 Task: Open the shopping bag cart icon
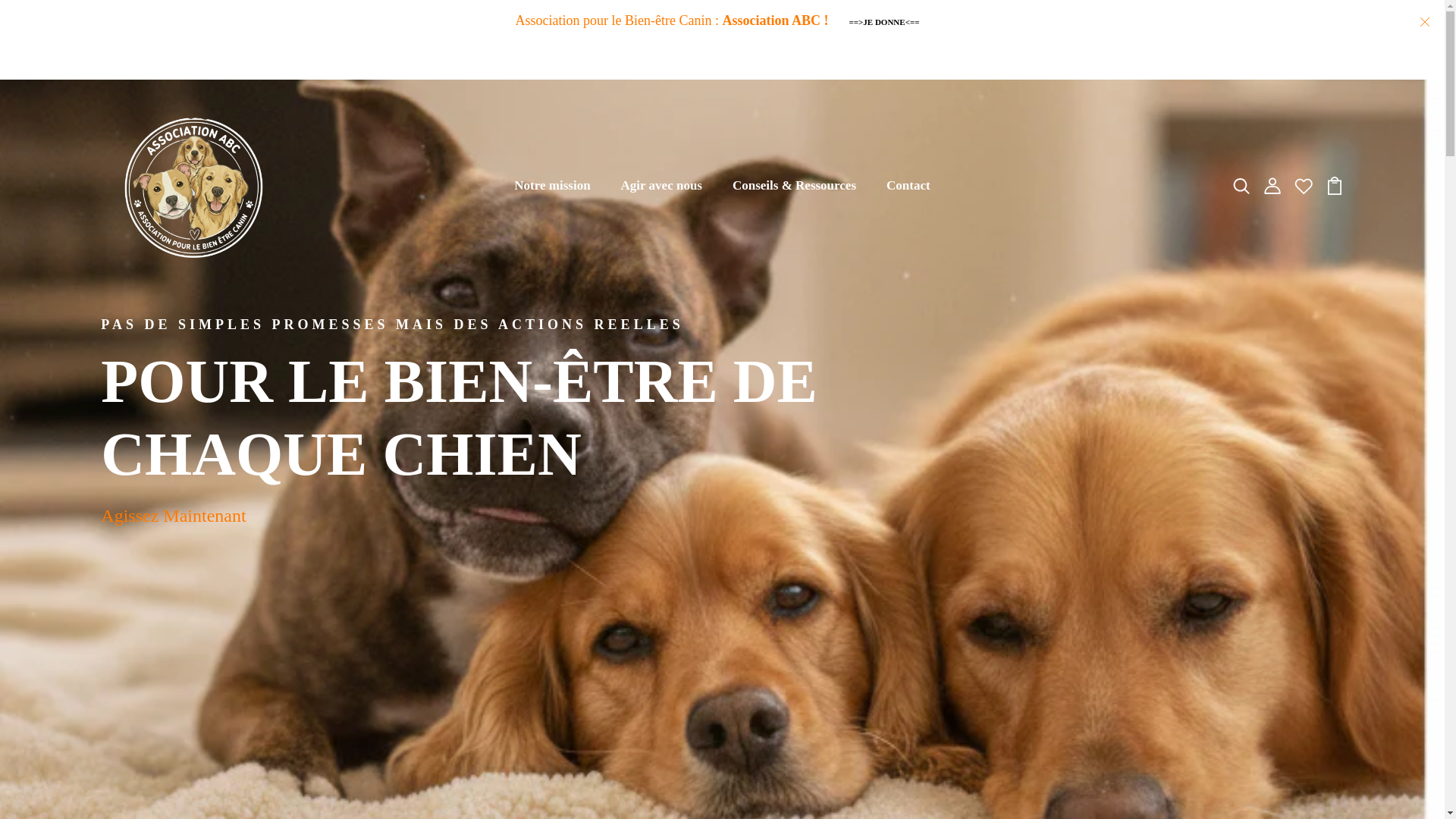coord(1334,186)
